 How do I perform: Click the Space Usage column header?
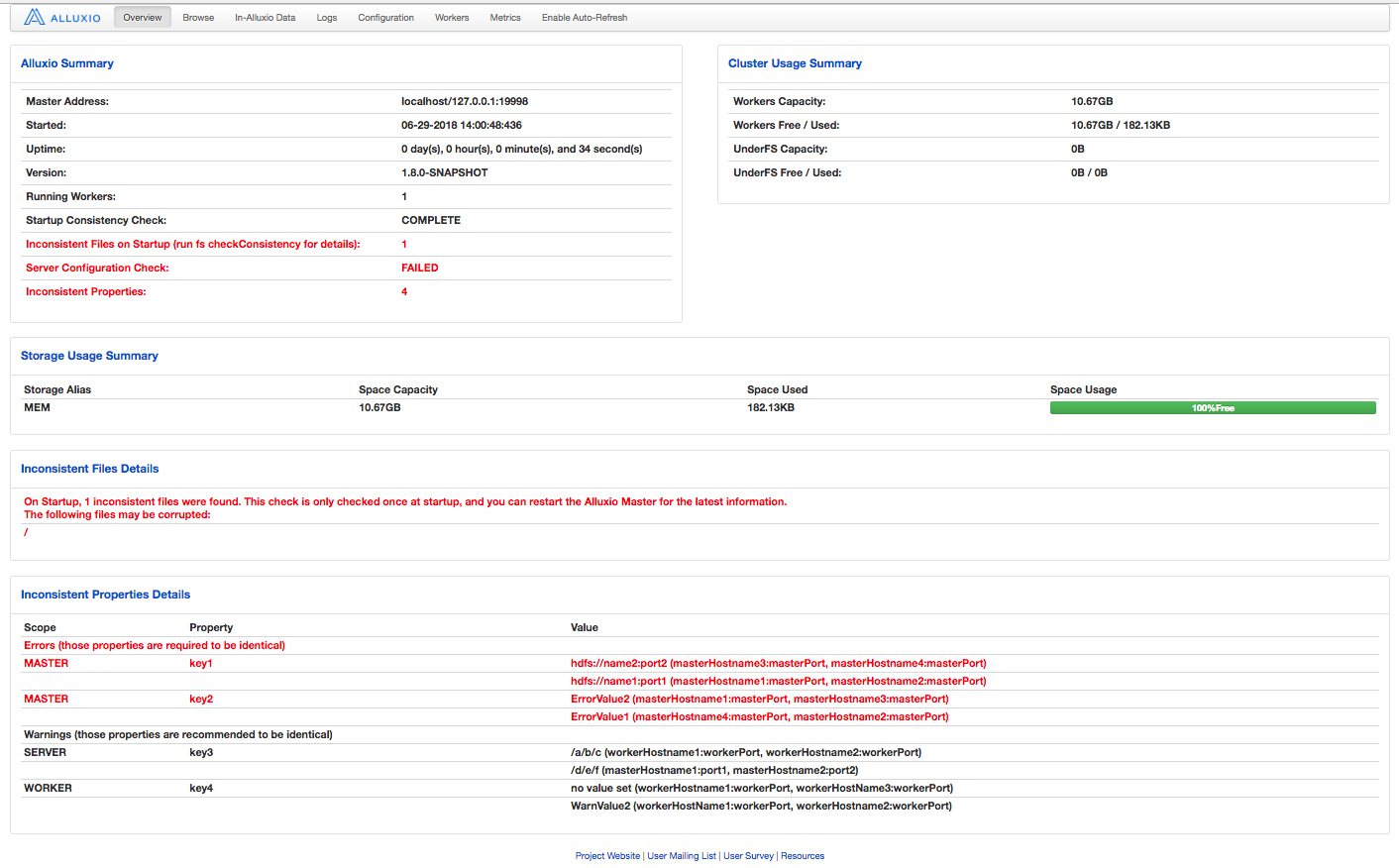(1083, 389)
